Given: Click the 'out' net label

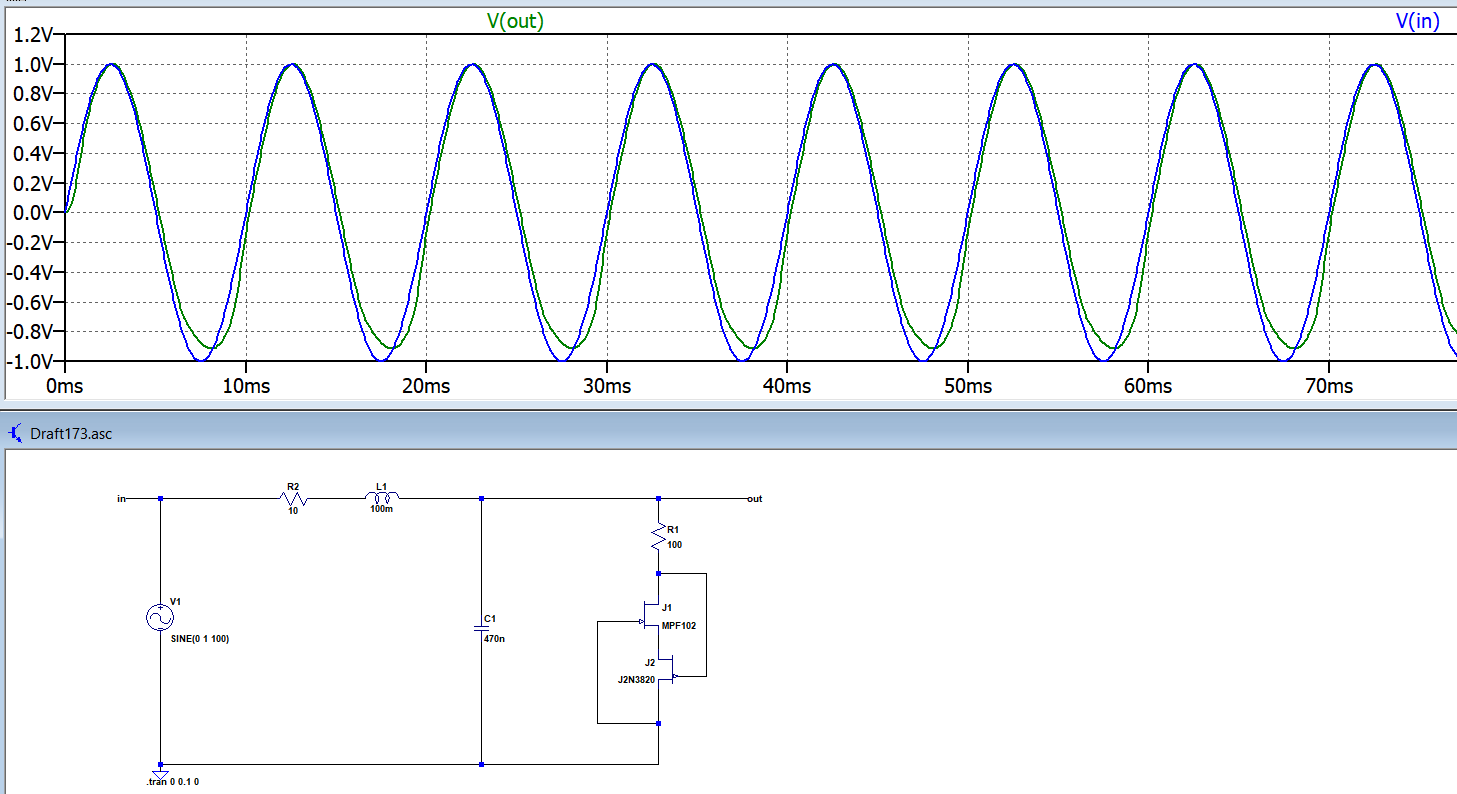Looking at the screenshot, I should point(755,498).
